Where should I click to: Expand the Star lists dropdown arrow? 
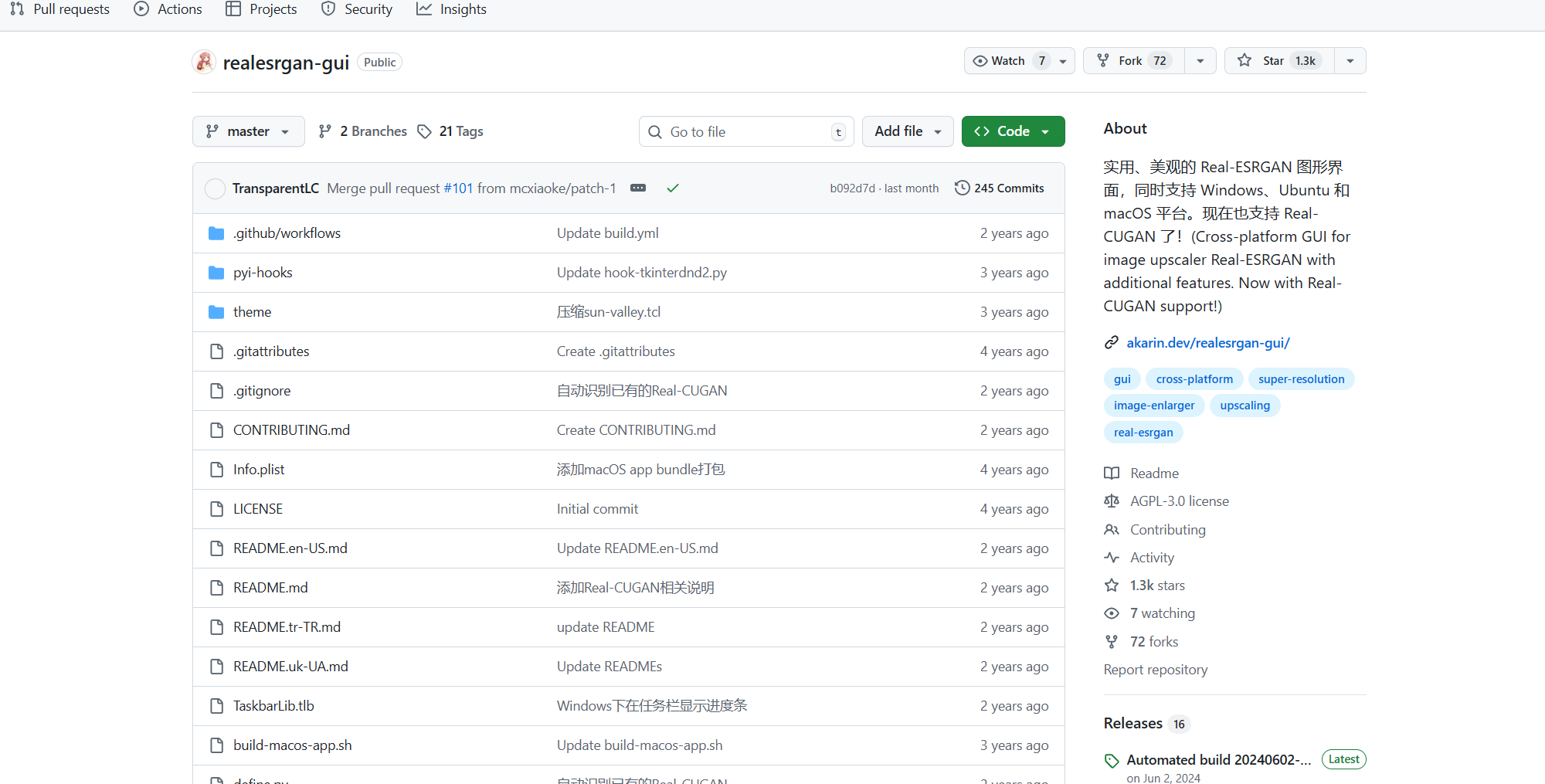pos(1350,61)
